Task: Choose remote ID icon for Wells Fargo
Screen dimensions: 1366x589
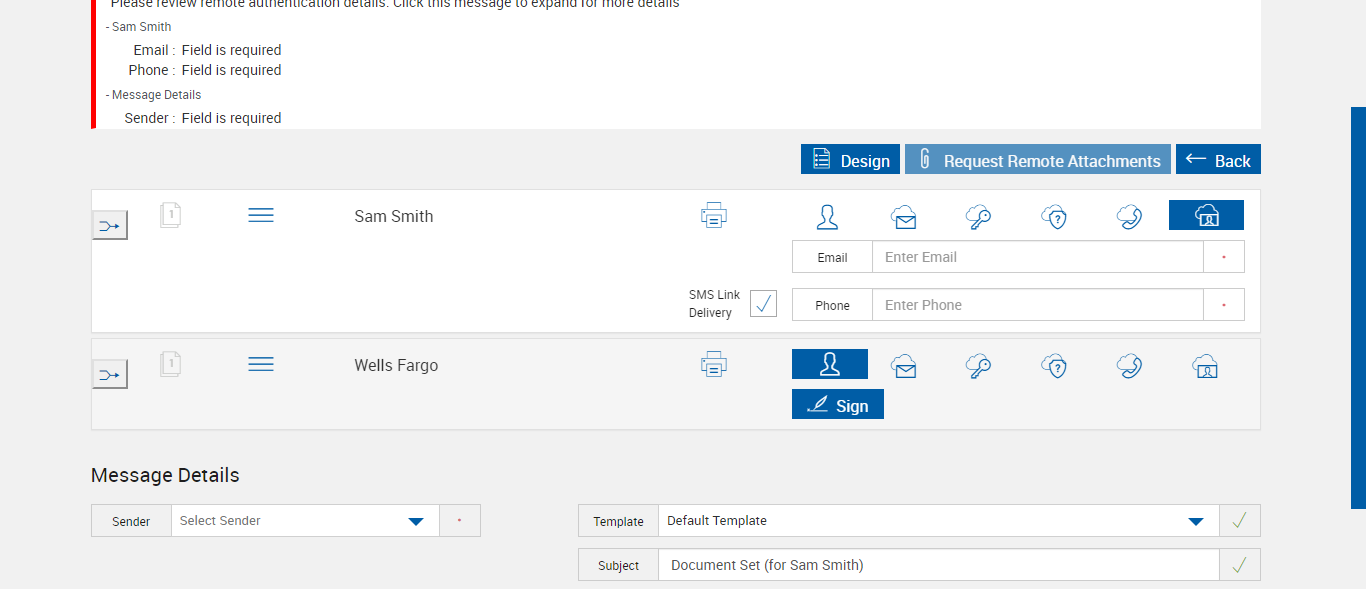Action: [x=1206, y=366]
